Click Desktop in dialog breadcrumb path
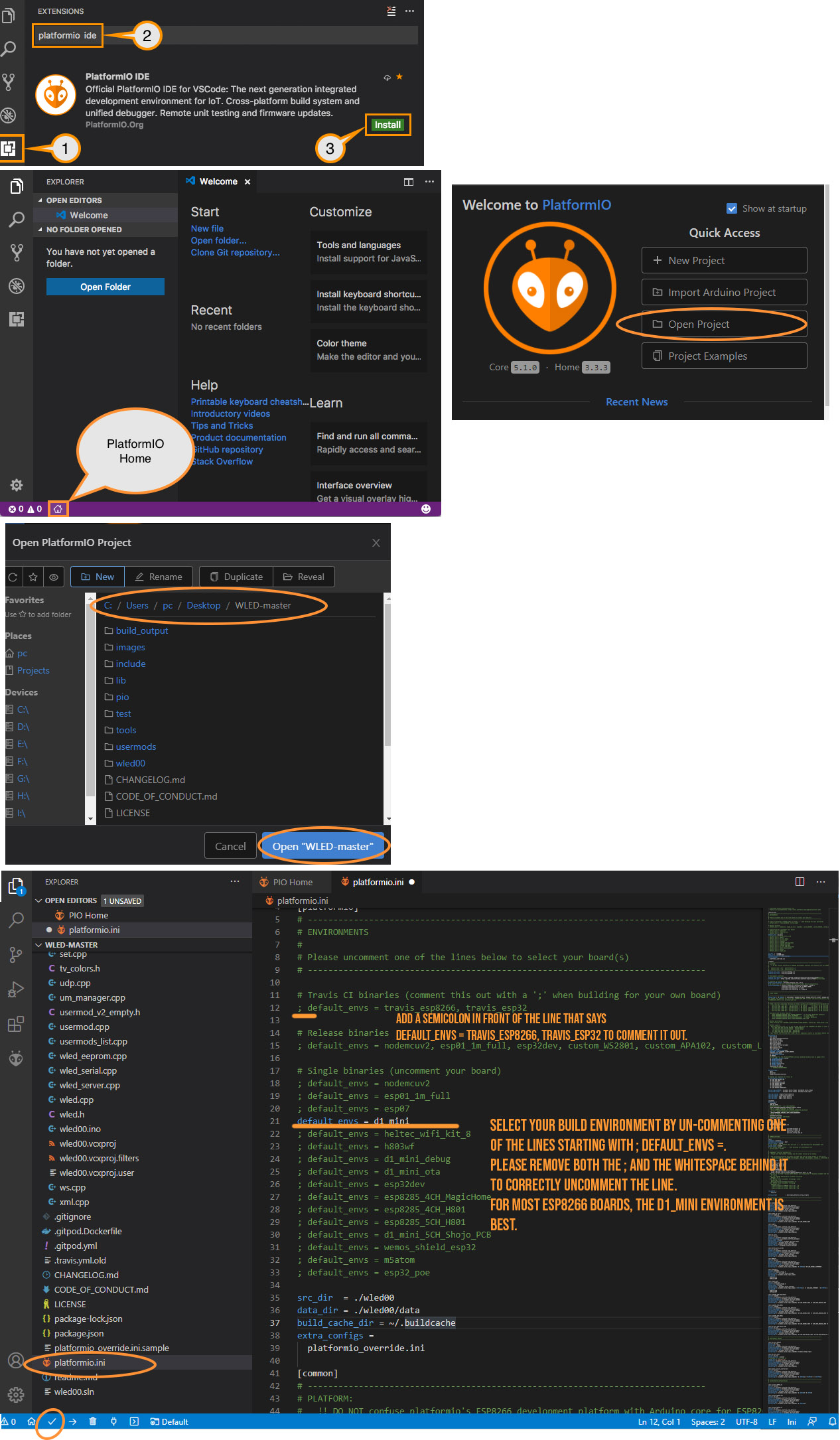The height and width of the screenshot is (1440, 840). coord(204,605)
